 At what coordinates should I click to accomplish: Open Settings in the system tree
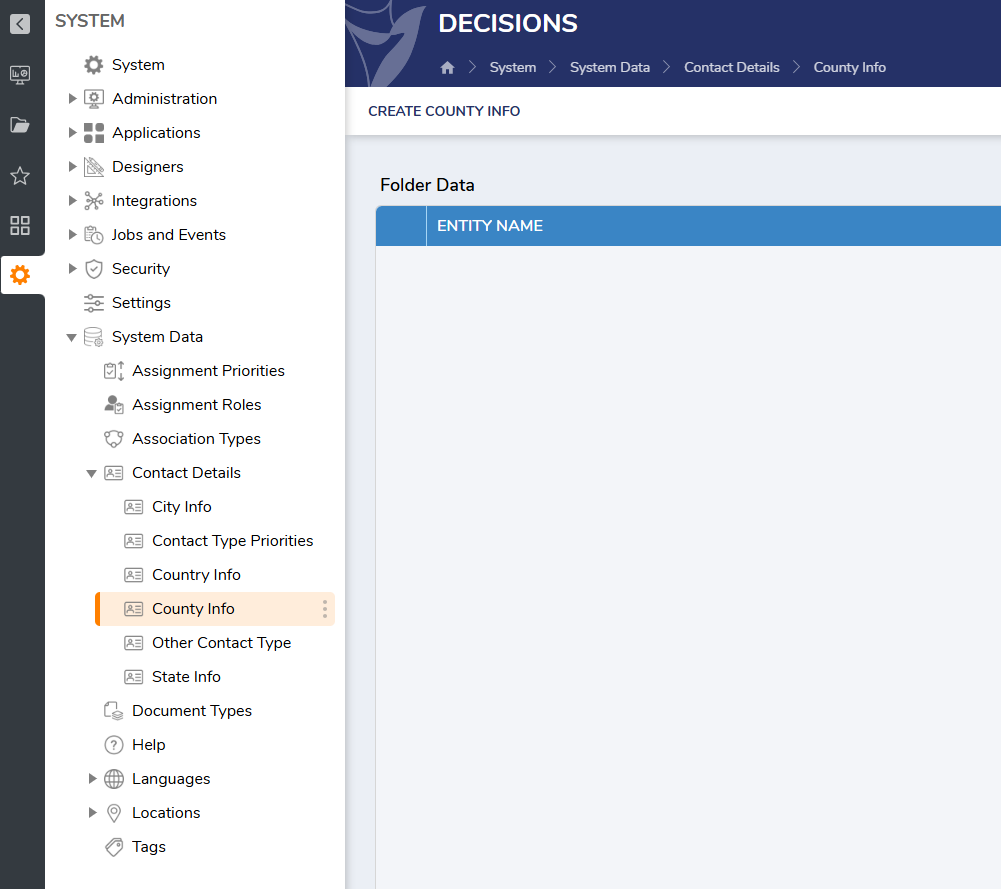click(x=141, y=303)
